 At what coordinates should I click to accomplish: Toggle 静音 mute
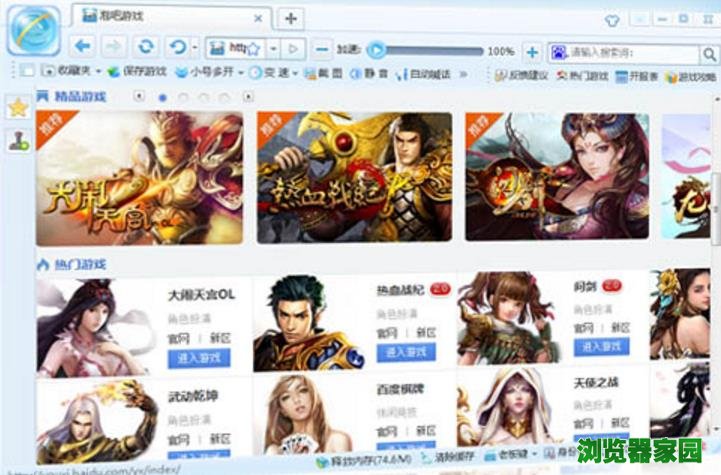click(x=369, y=74)
